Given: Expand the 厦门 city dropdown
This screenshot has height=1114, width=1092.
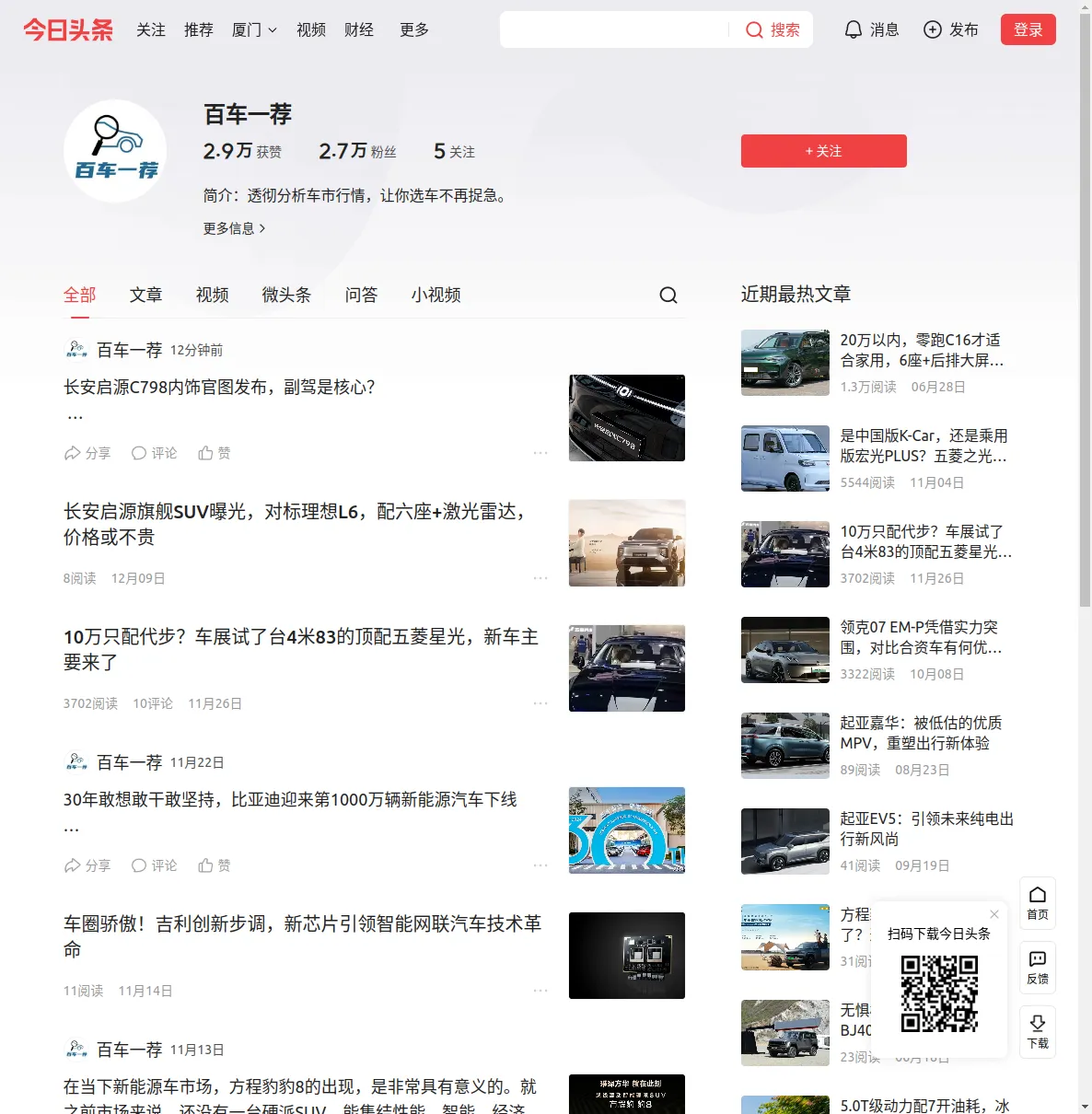Looking at the screenshot, I should click(254, 29).
